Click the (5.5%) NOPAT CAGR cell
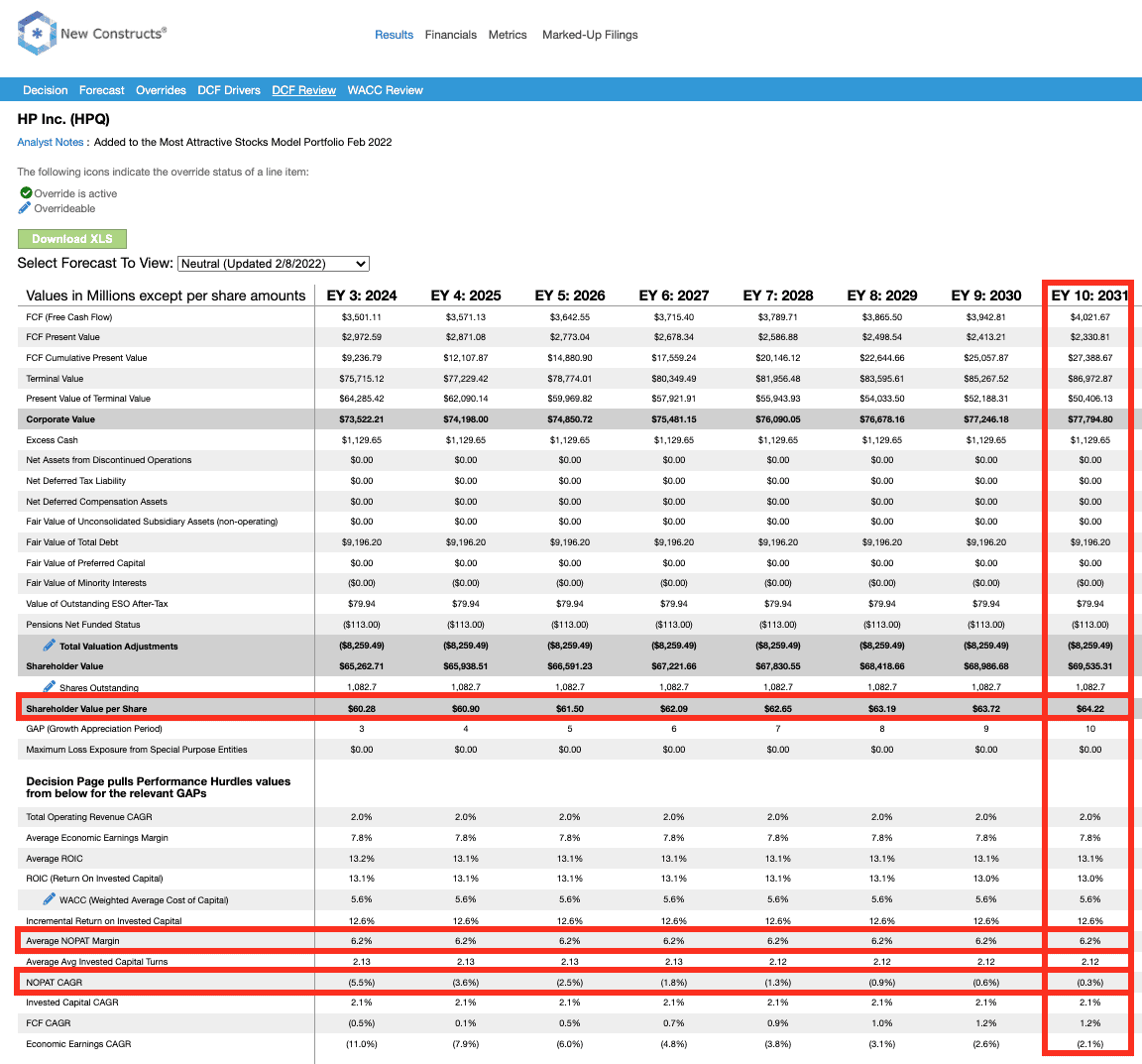The width and height of the screenshot is (1142, 1064). click(x=361, y=983)
